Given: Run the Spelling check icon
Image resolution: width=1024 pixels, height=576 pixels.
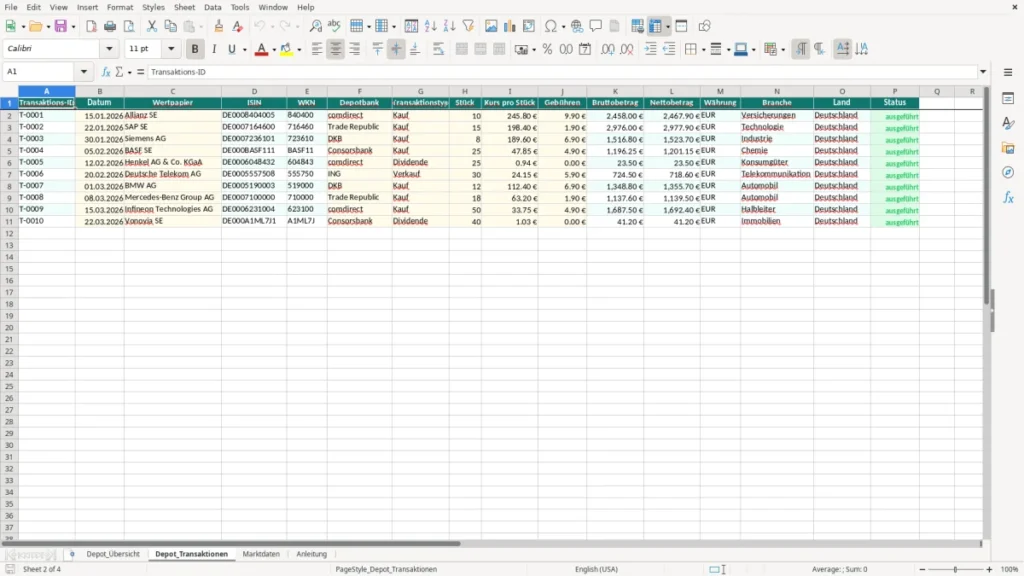Looking at the screenshot, I should [x=334, y=26].
